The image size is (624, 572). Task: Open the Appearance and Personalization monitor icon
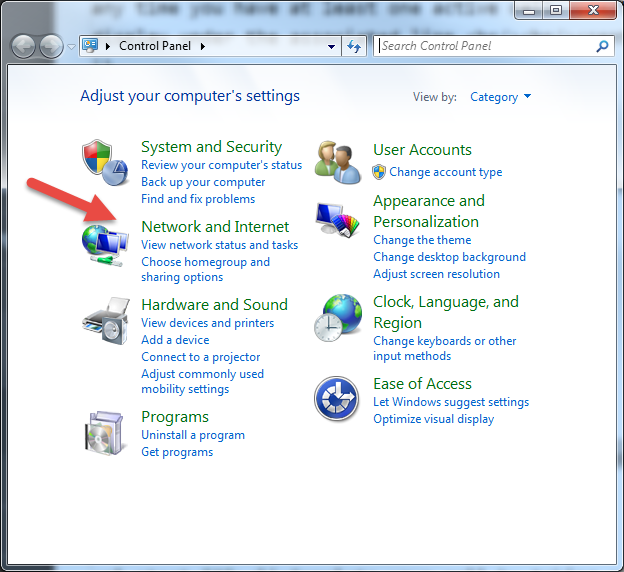[x=338, y=220]
